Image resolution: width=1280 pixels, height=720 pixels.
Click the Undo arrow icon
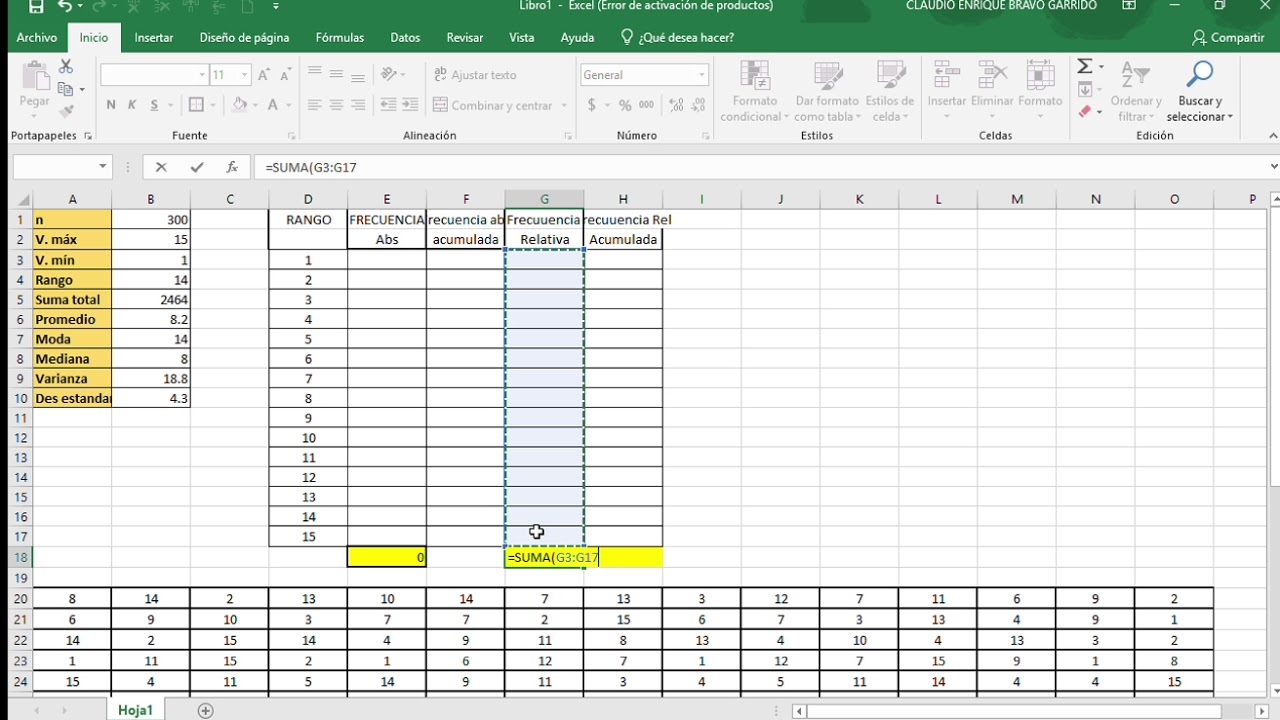point(65,7)
